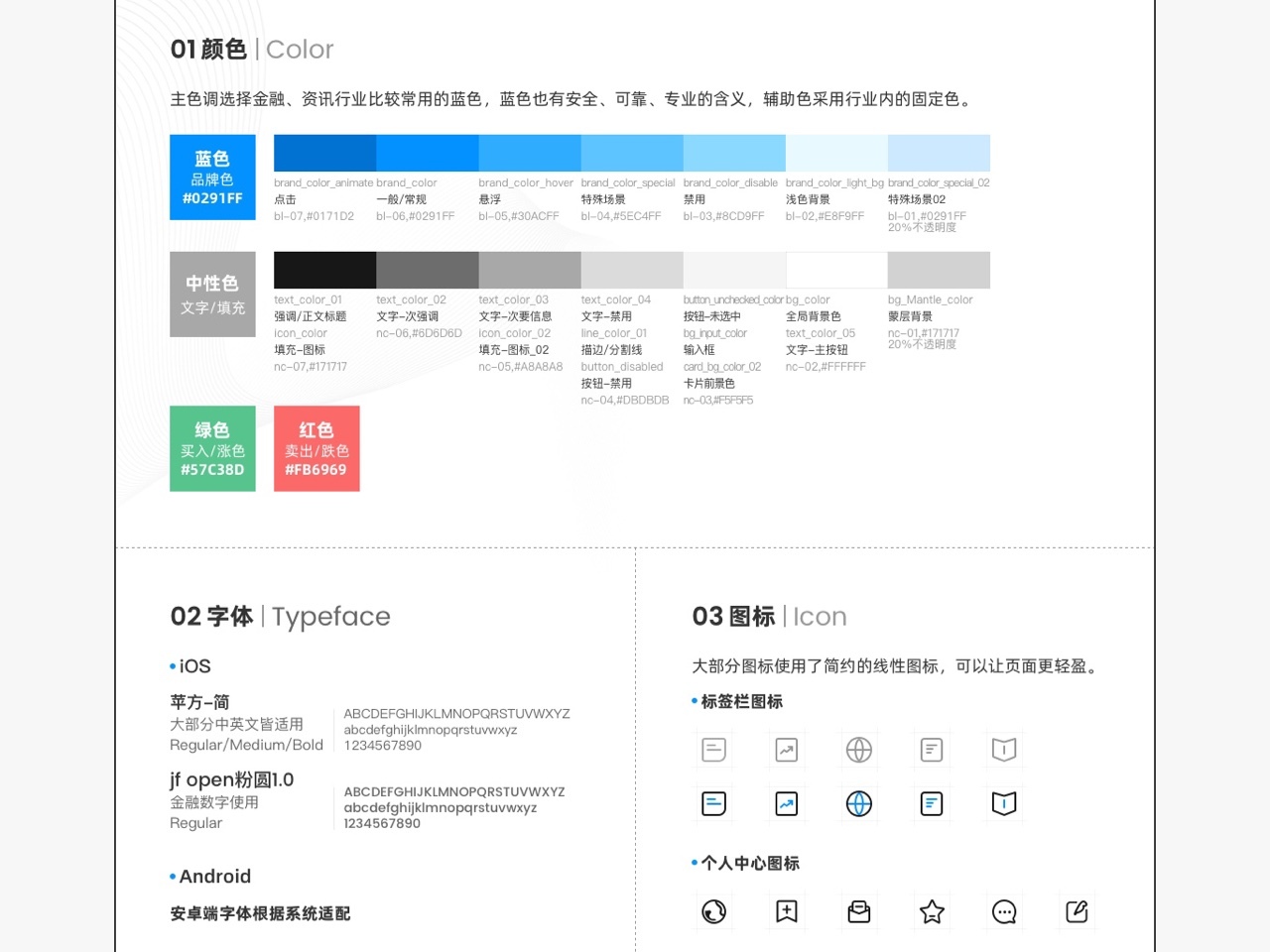Screen dimensions: 1270x952
Task: Select the brand_color_light_bg #E8F9FF swatch
Action: point(836,154)
